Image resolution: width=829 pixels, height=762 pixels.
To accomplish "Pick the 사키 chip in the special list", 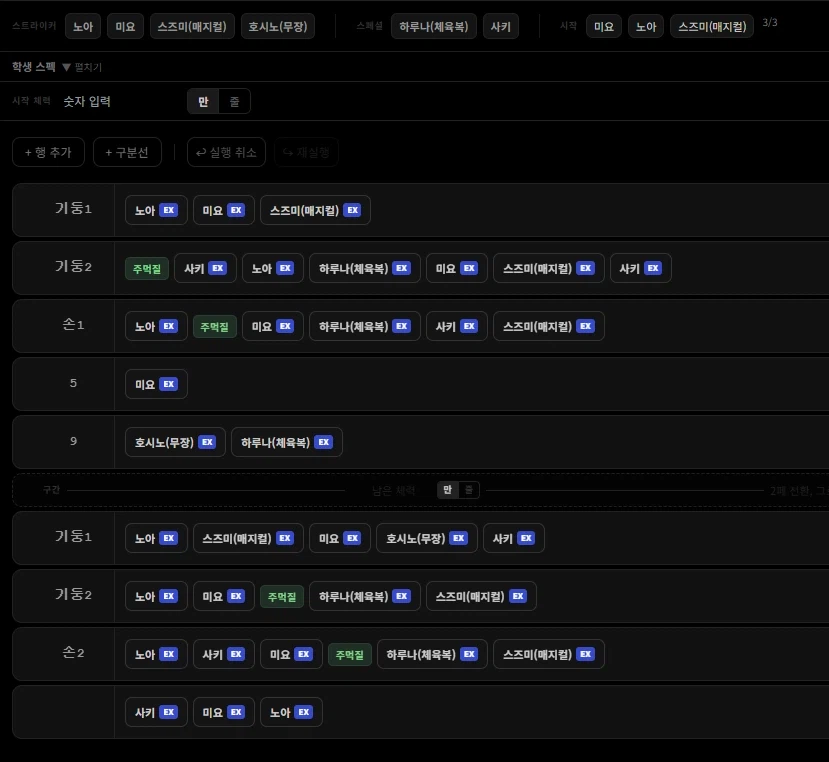I will 500,26.
